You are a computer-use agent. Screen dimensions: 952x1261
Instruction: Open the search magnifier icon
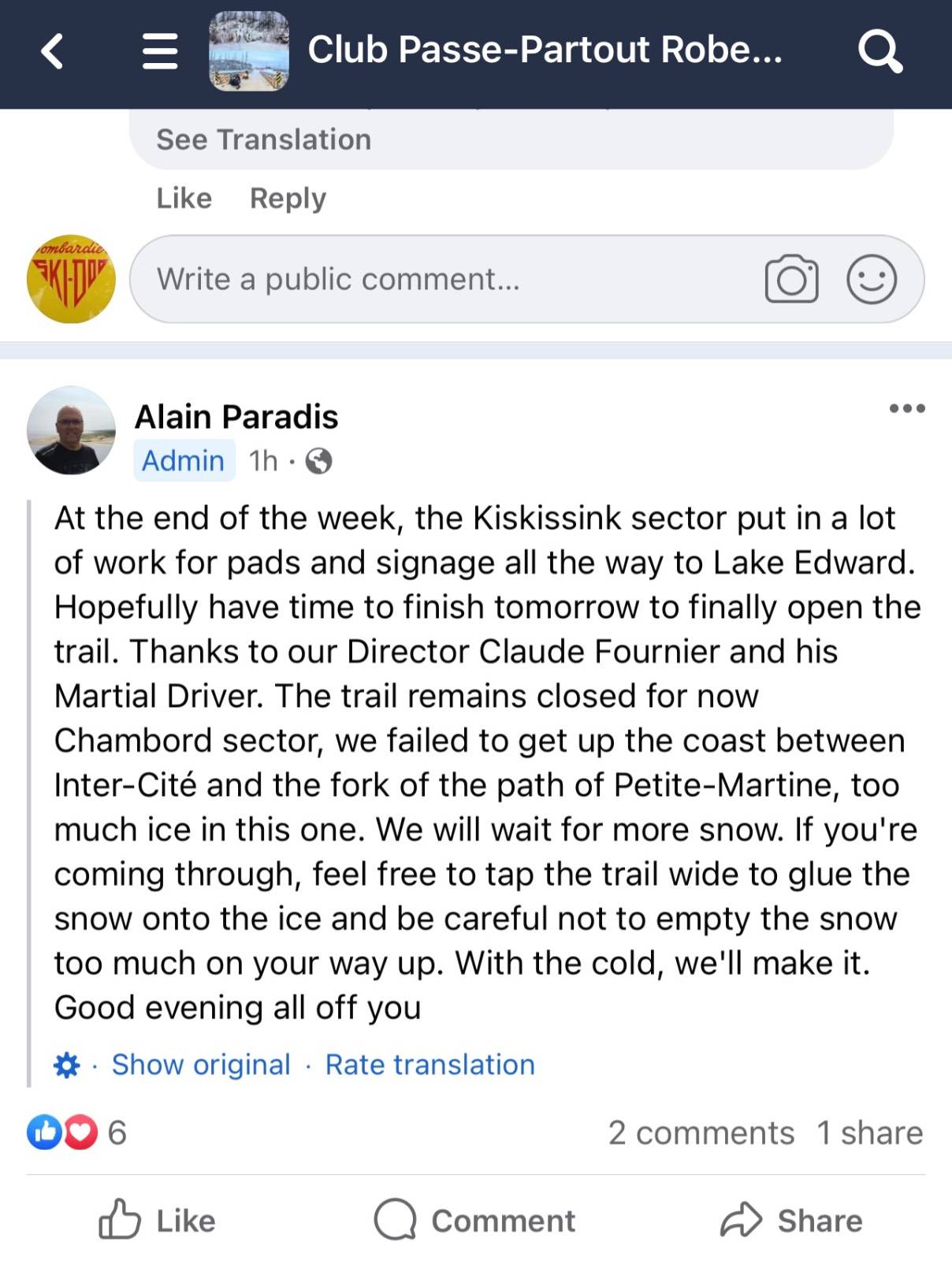880,51
